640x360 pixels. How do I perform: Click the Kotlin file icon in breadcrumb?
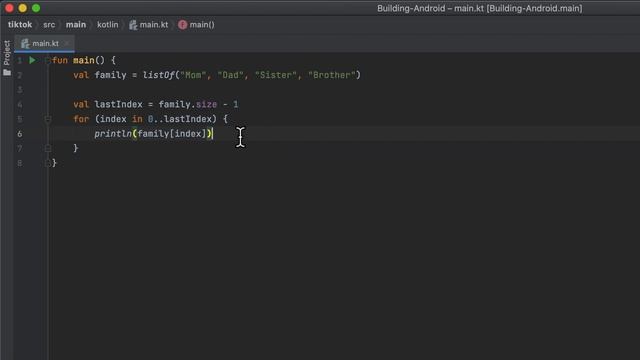pos(133,25)
